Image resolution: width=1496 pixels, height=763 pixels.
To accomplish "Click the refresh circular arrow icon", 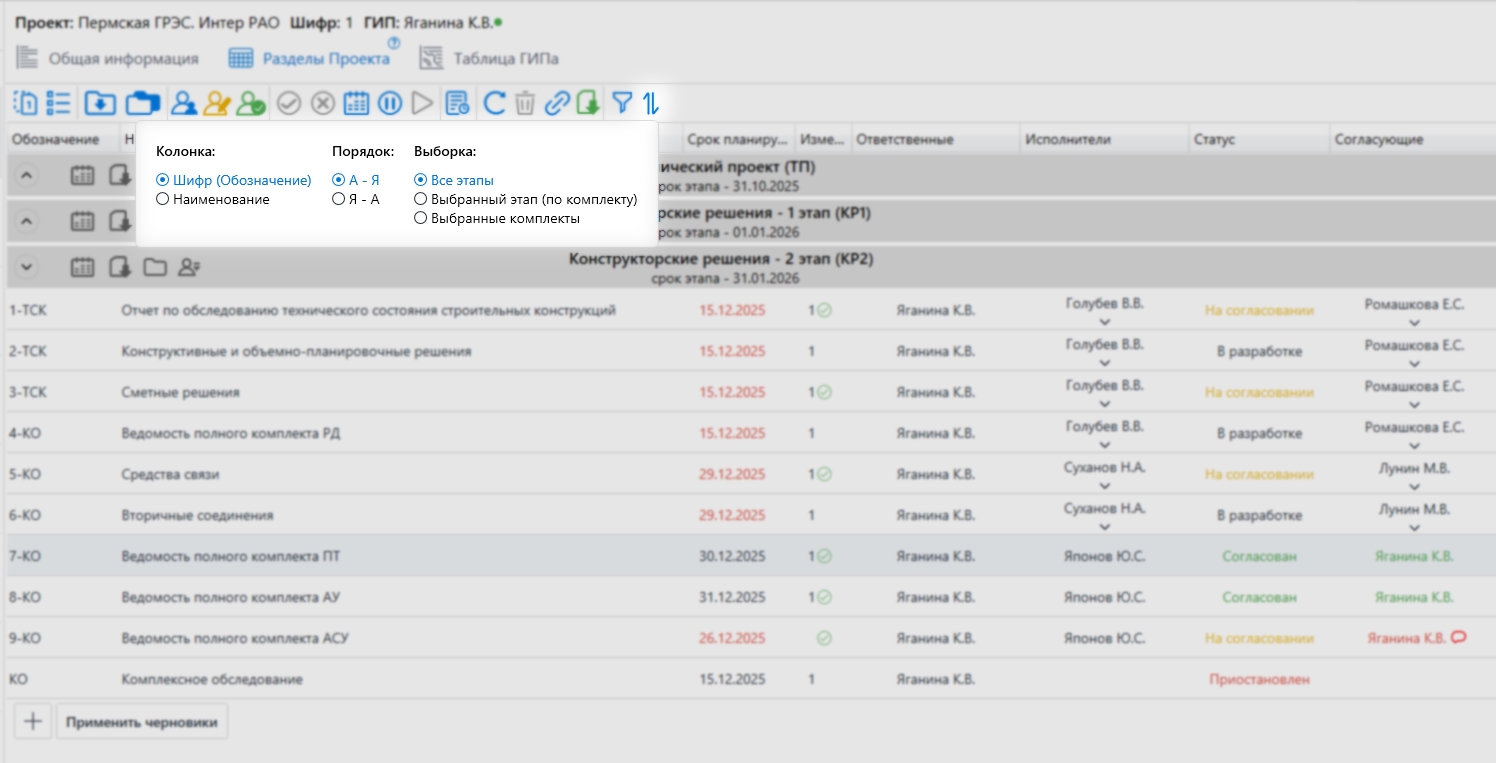I will click(x=494, y=103).
